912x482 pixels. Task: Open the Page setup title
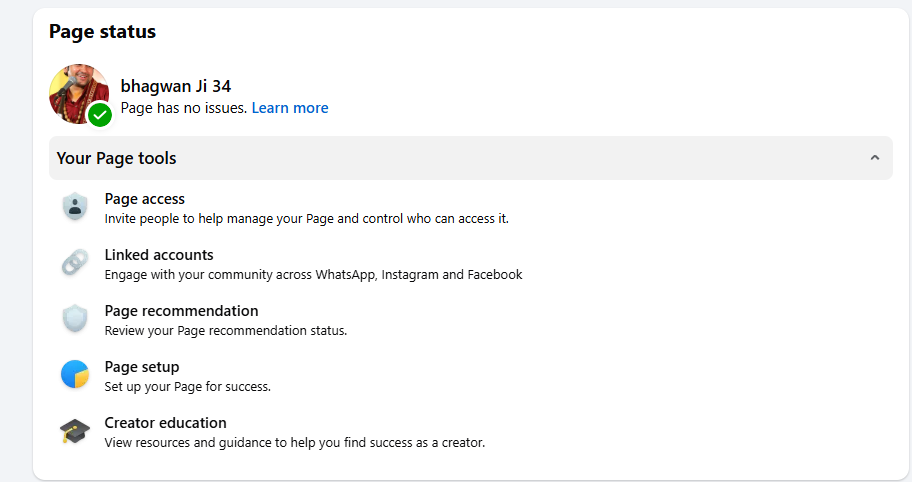click(x=142, y=367)
